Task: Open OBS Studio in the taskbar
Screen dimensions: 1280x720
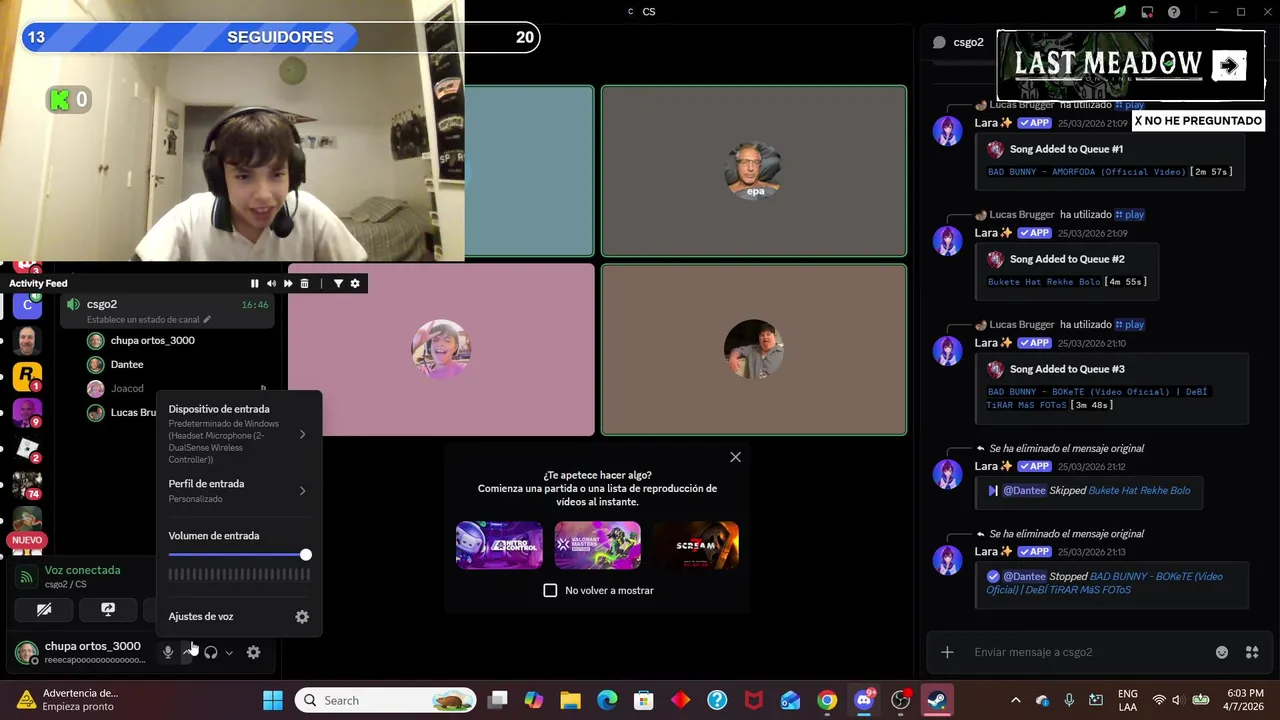Action: point(901,700)
